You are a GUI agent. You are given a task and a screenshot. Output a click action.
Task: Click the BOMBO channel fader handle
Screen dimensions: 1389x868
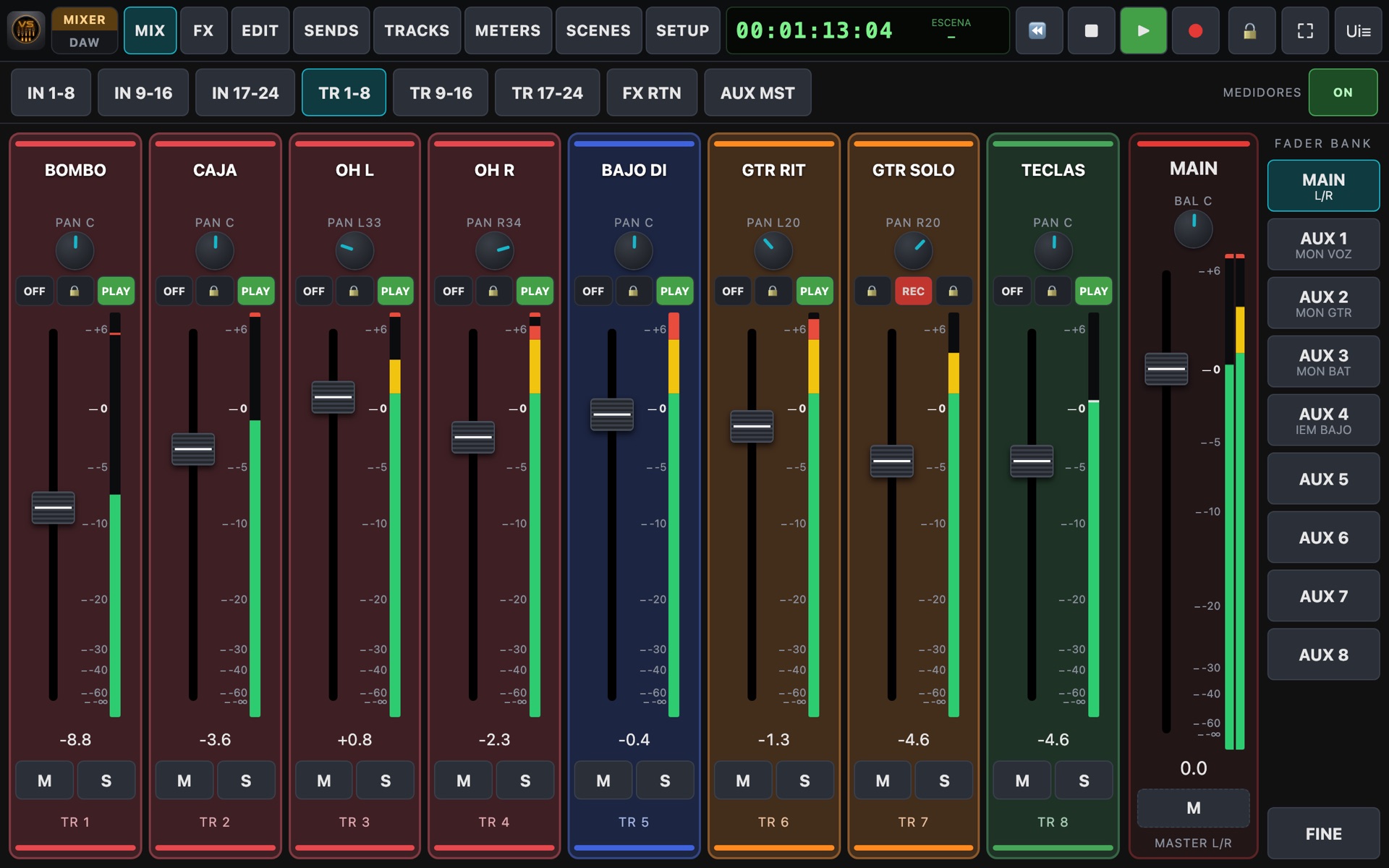(54, 508)
